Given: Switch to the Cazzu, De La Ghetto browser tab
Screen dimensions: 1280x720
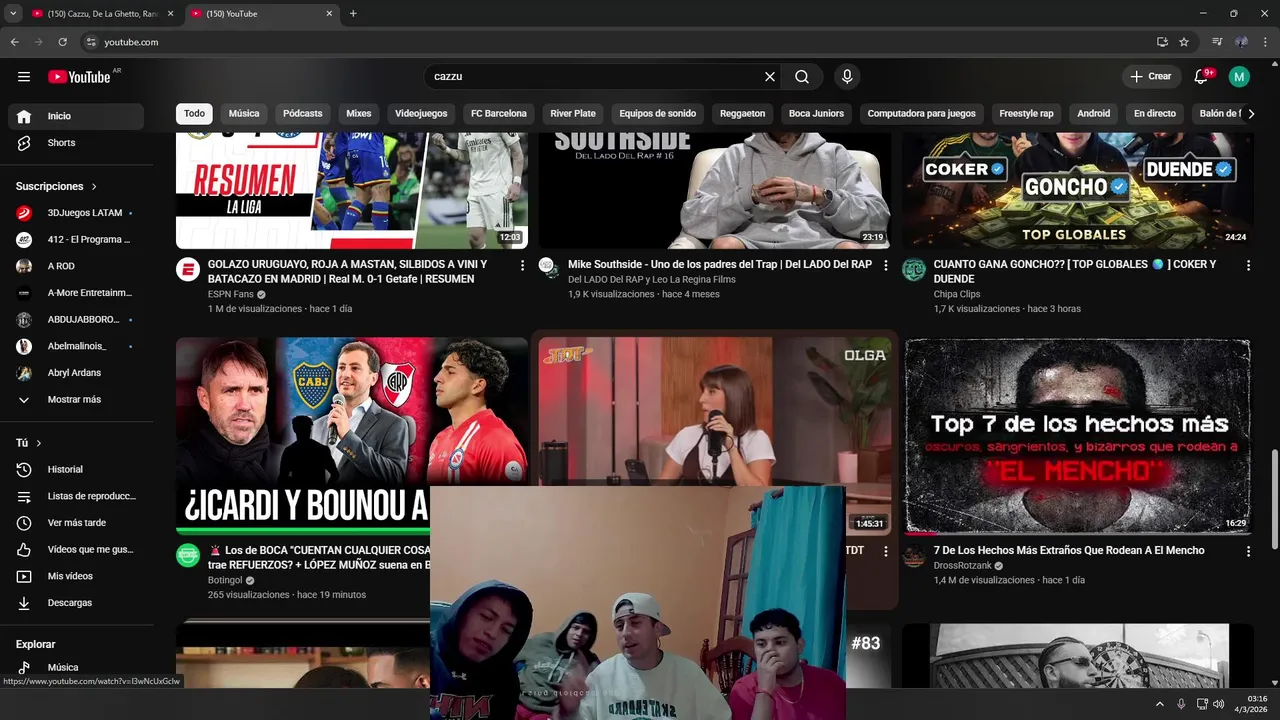Looking at the screenshot, I should tap(101, 14).
